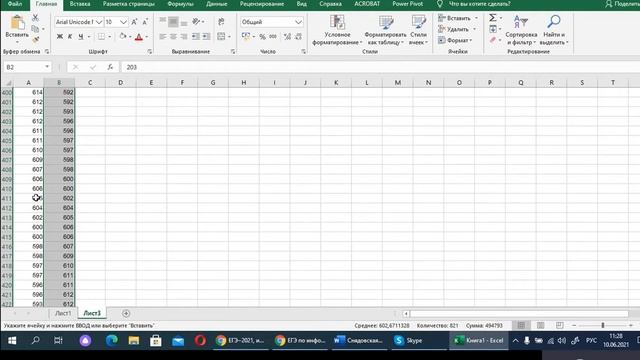Toggle Align Left

[x=162, y=37]
